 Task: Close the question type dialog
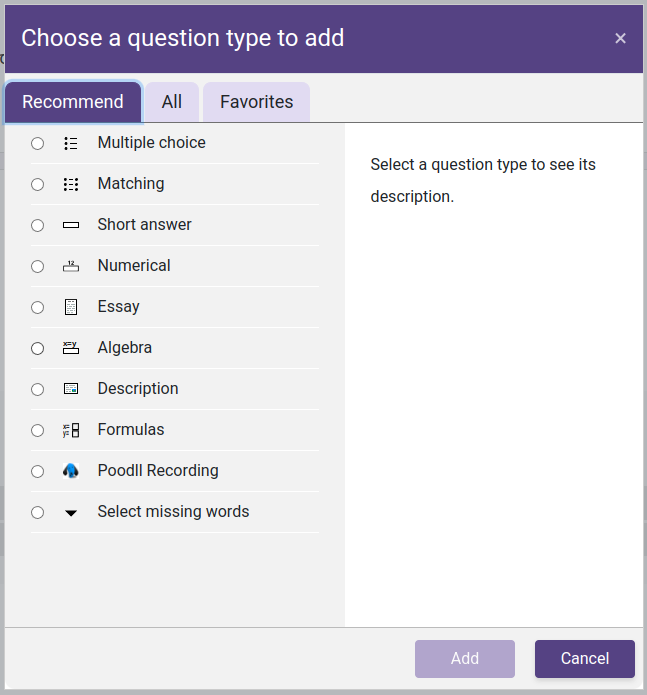(x=620, y=39)
